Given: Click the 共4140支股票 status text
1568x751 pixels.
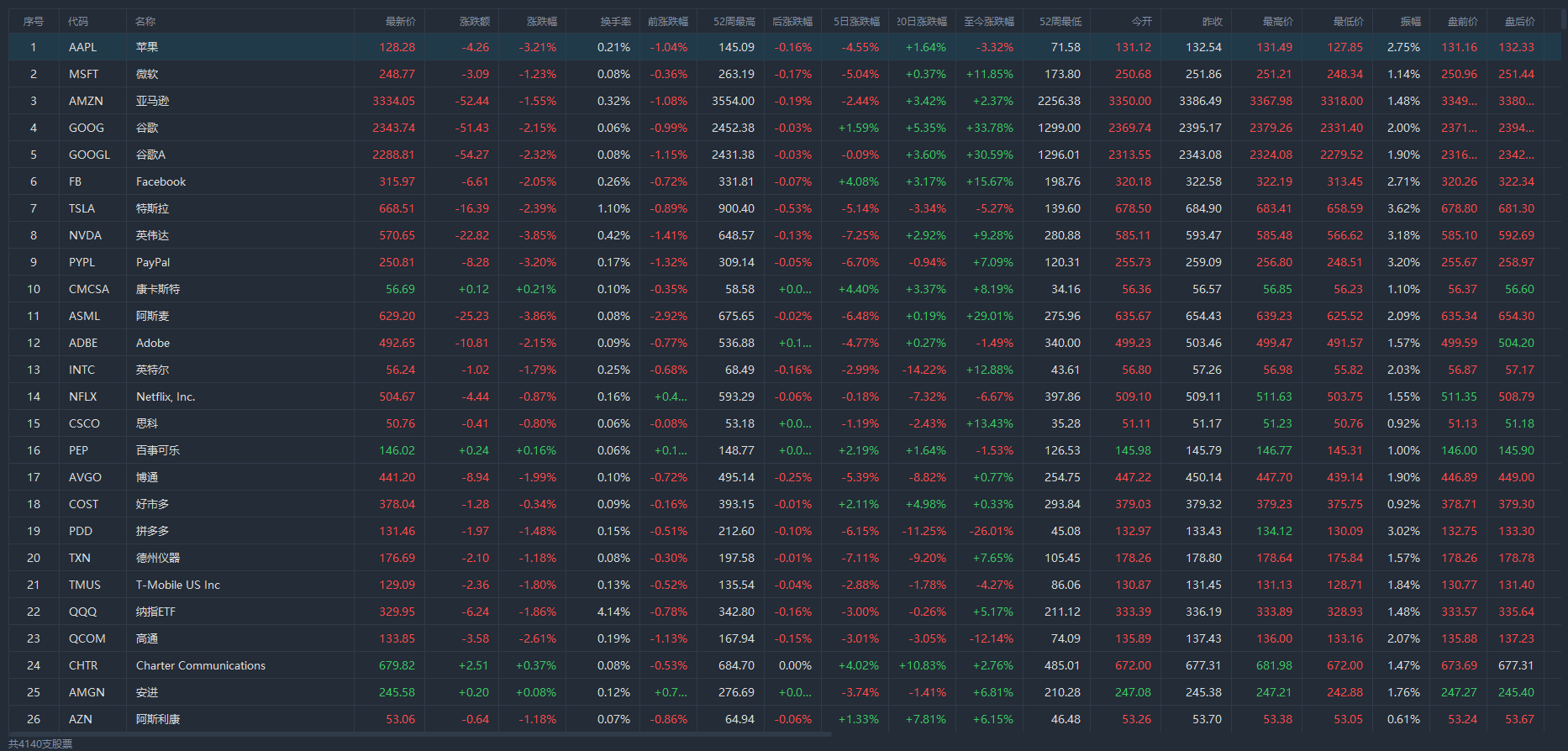Looking at the screenshot, I should point(40,743).
